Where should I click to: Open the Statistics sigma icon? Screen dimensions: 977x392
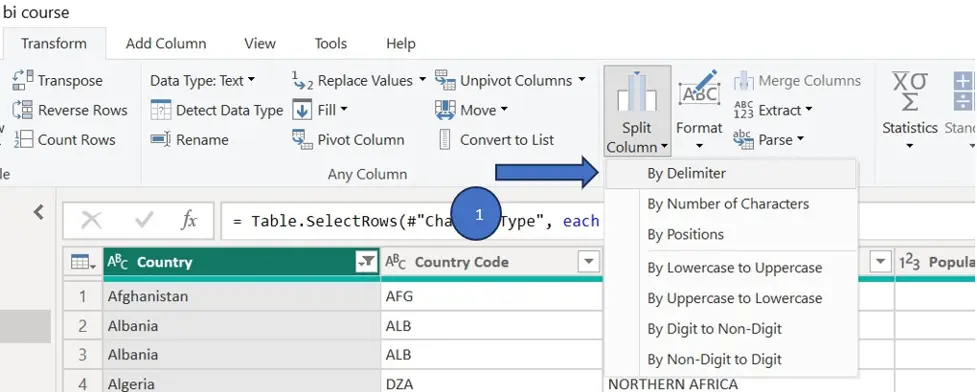pos(910,92)
